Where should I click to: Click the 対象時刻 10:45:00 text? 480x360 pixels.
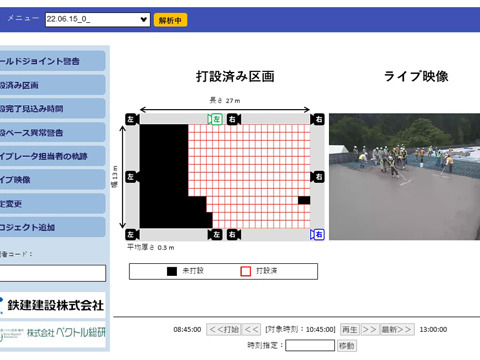pyautogui.click(x=300, y=329)
